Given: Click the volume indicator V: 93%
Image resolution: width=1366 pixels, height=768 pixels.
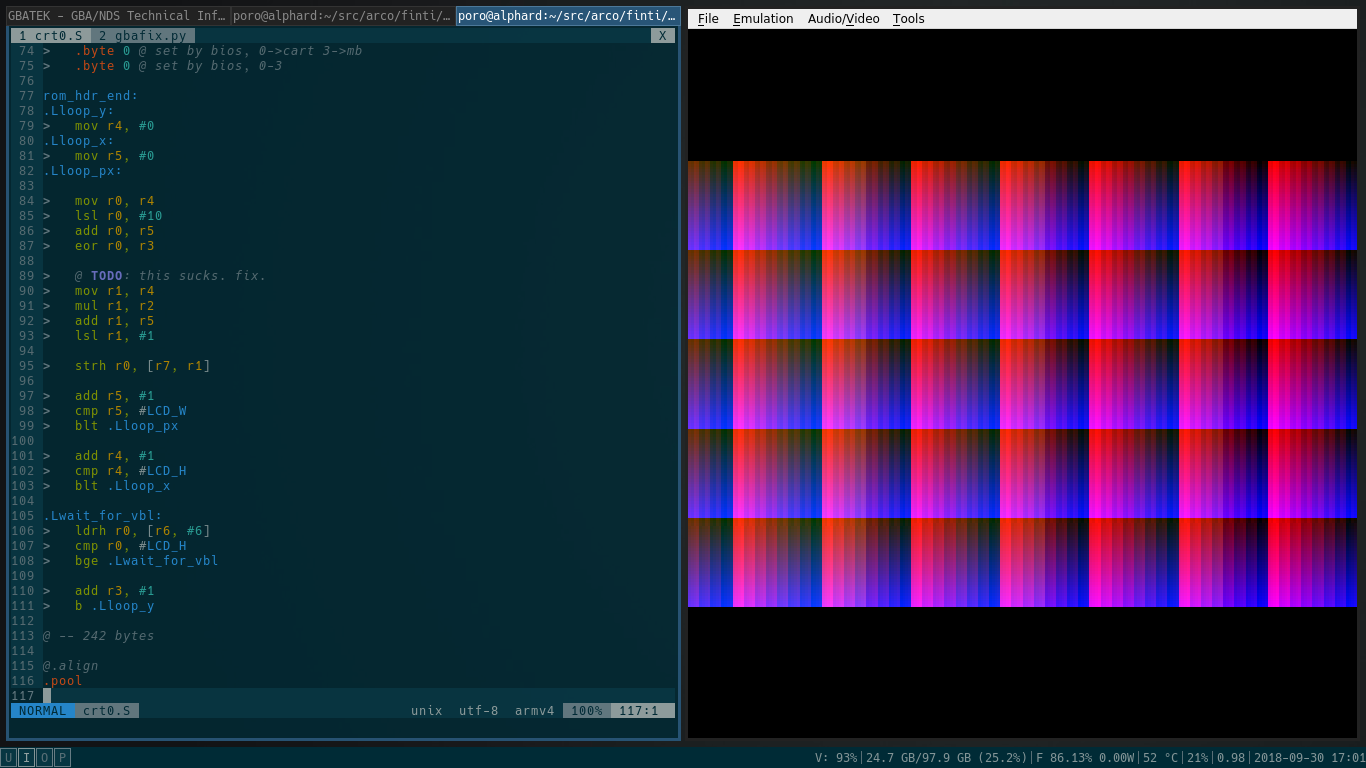Looking at the screenshot, I should coord(836,758).
